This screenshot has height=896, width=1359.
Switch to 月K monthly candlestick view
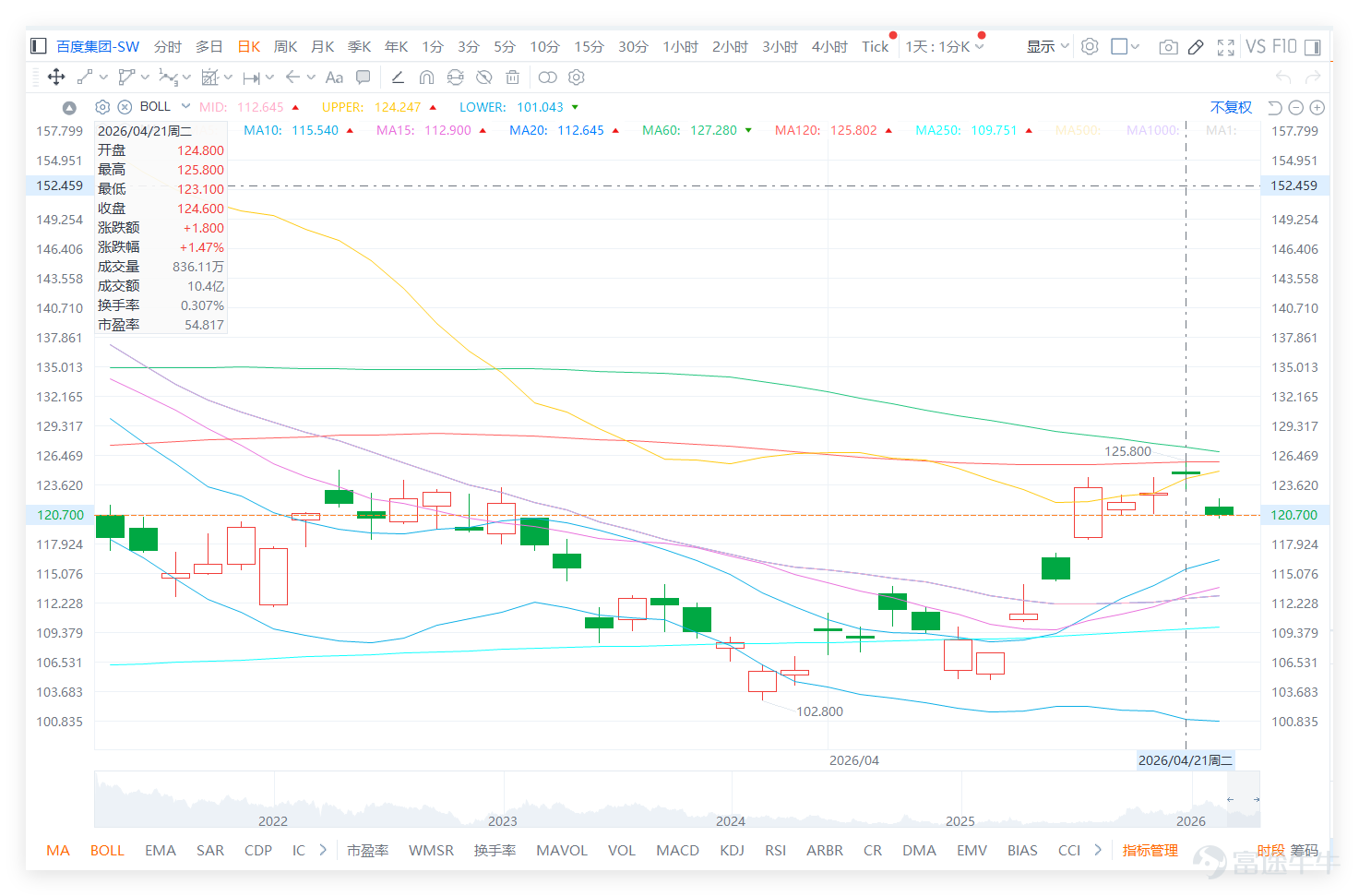point(323,46)
